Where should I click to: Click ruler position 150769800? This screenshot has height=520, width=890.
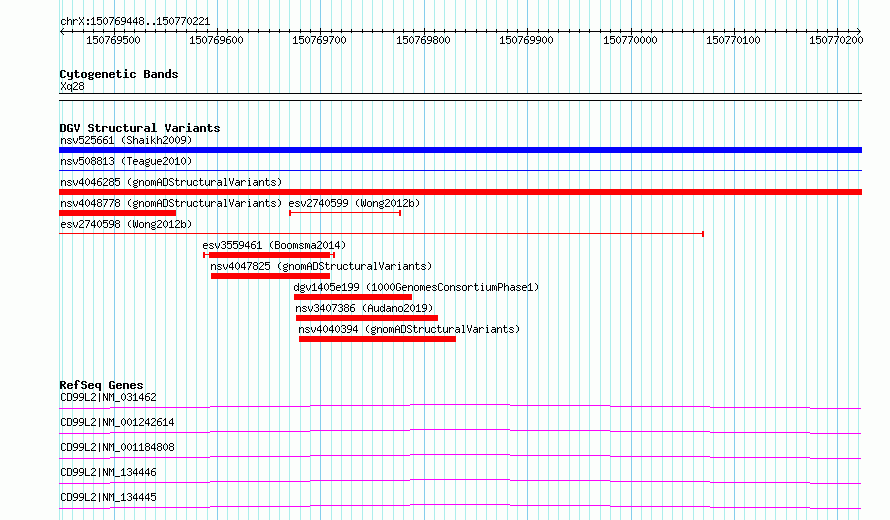[x=423, y=40]
